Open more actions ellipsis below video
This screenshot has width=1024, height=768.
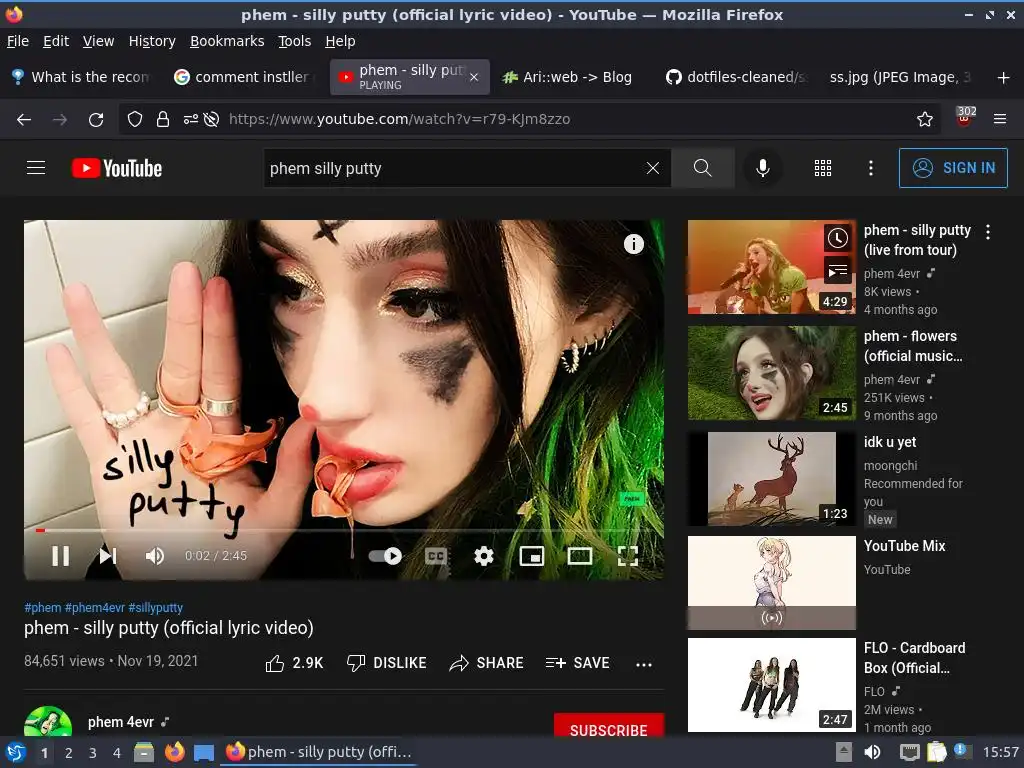(x=644, y=664)
